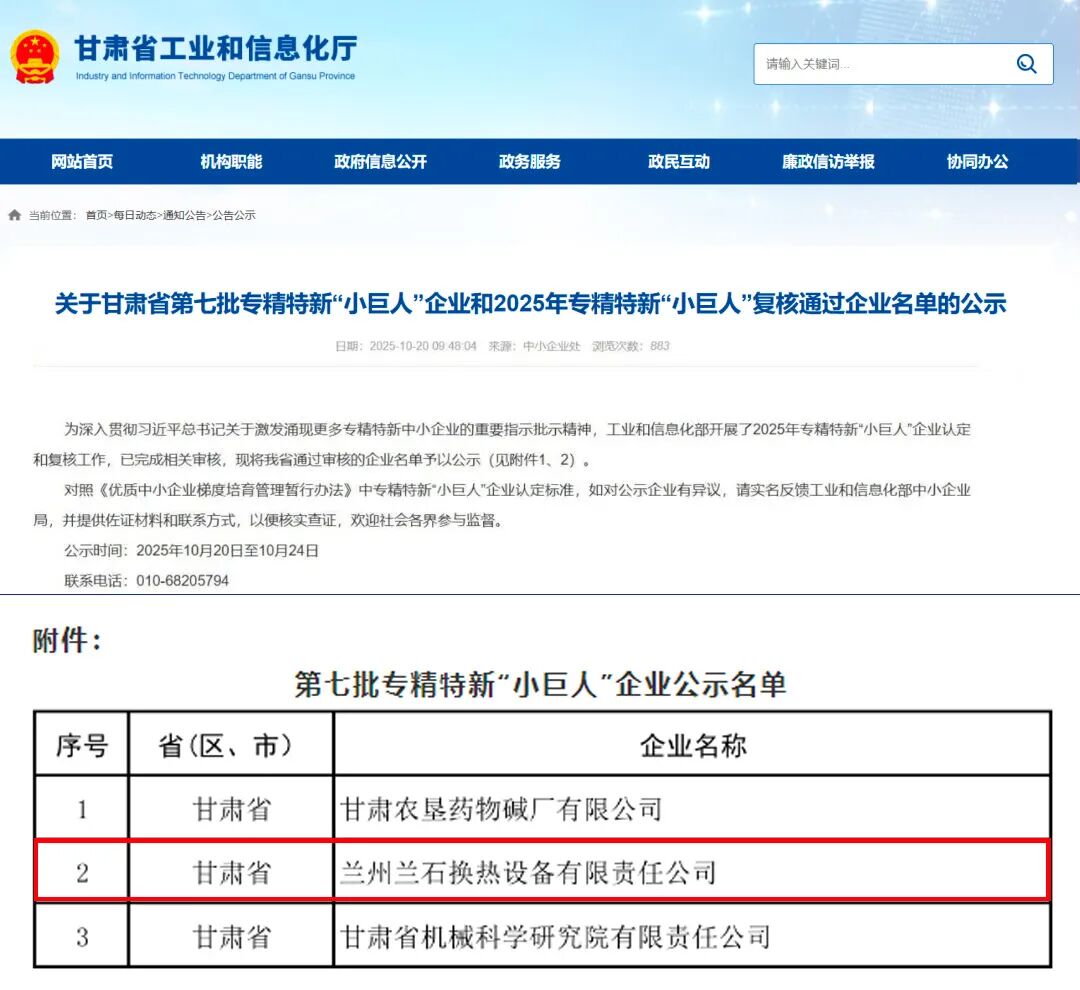The image size is (1080, 990).
Task: Open the 政民互动 navigation item
Action: (x=679, y=162)
